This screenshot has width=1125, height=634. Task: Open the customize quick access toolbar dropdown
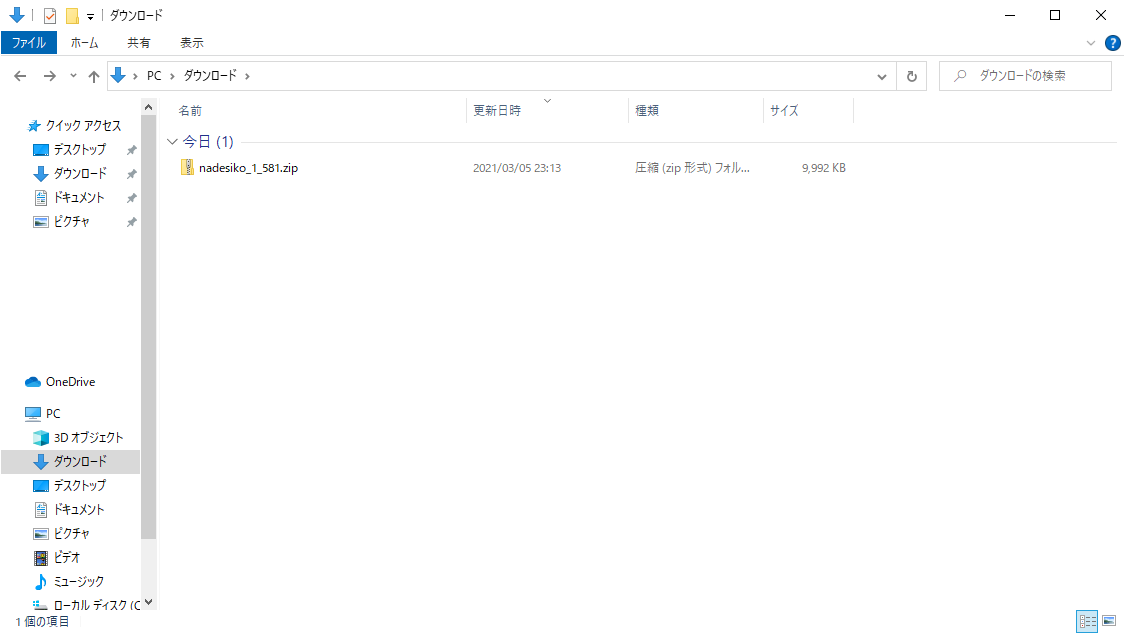click(90, 16)
